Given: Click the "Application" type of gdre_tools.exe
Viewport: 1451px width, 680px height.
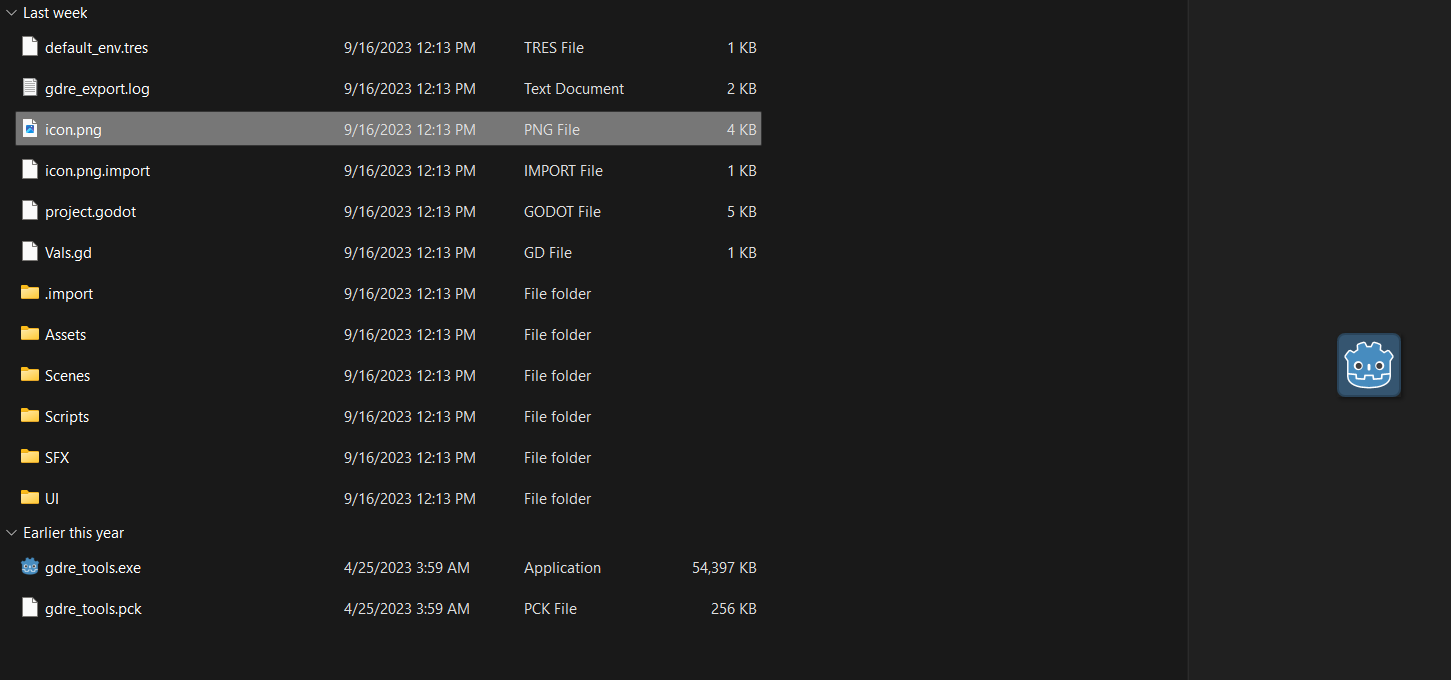Looking at the screenshot, I should pos(563,568).
